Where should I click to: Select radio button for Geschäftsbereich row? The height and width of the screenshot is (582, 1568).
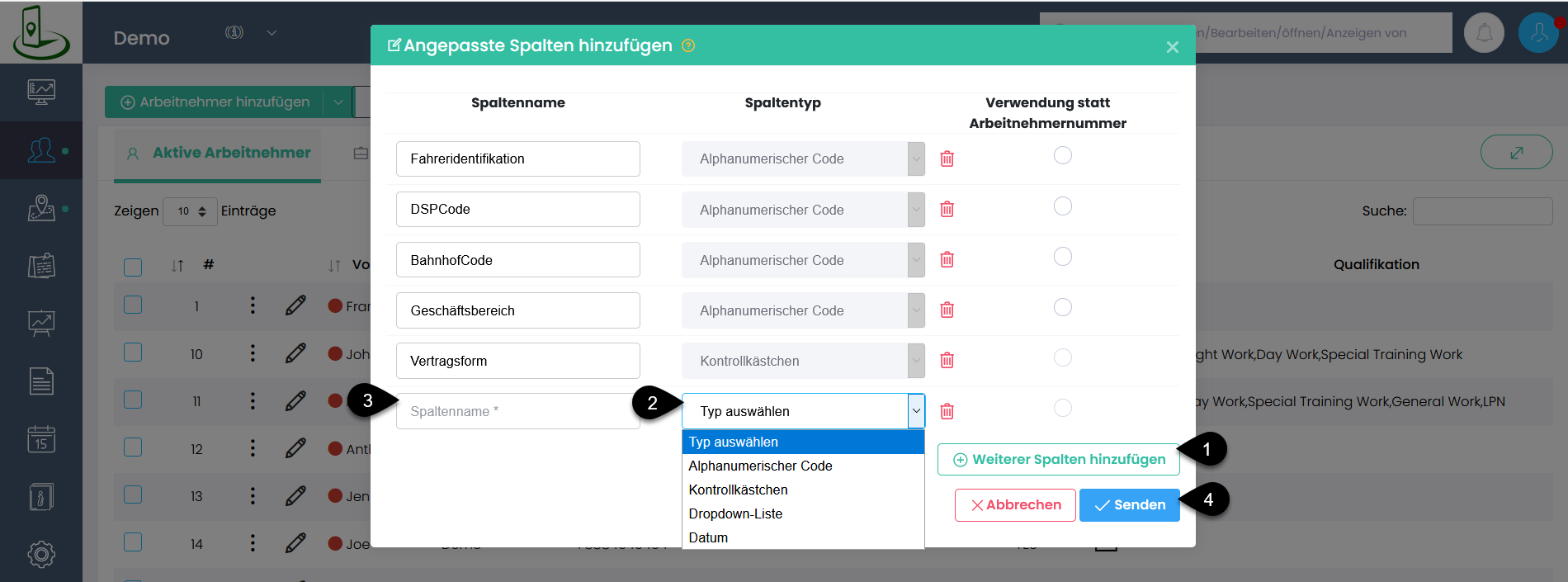[x=1062, y=307]
